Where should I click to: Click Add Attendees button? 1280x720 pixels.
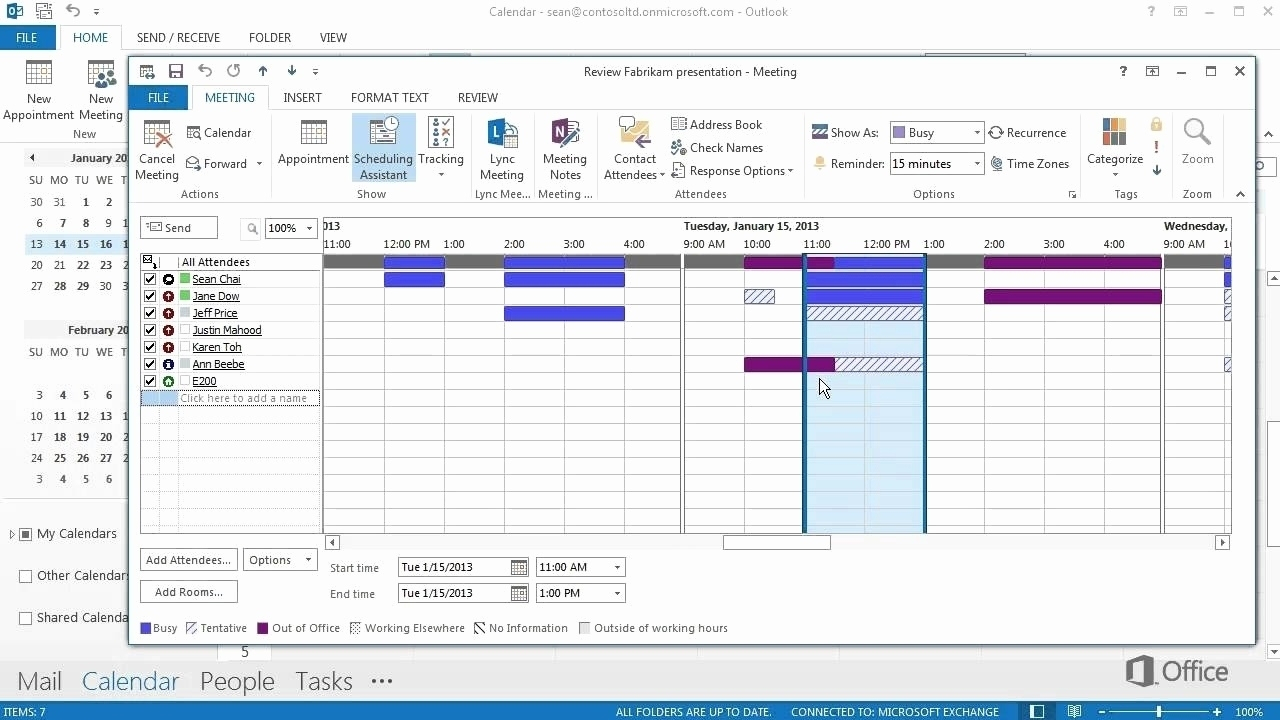tap(188, 560)
